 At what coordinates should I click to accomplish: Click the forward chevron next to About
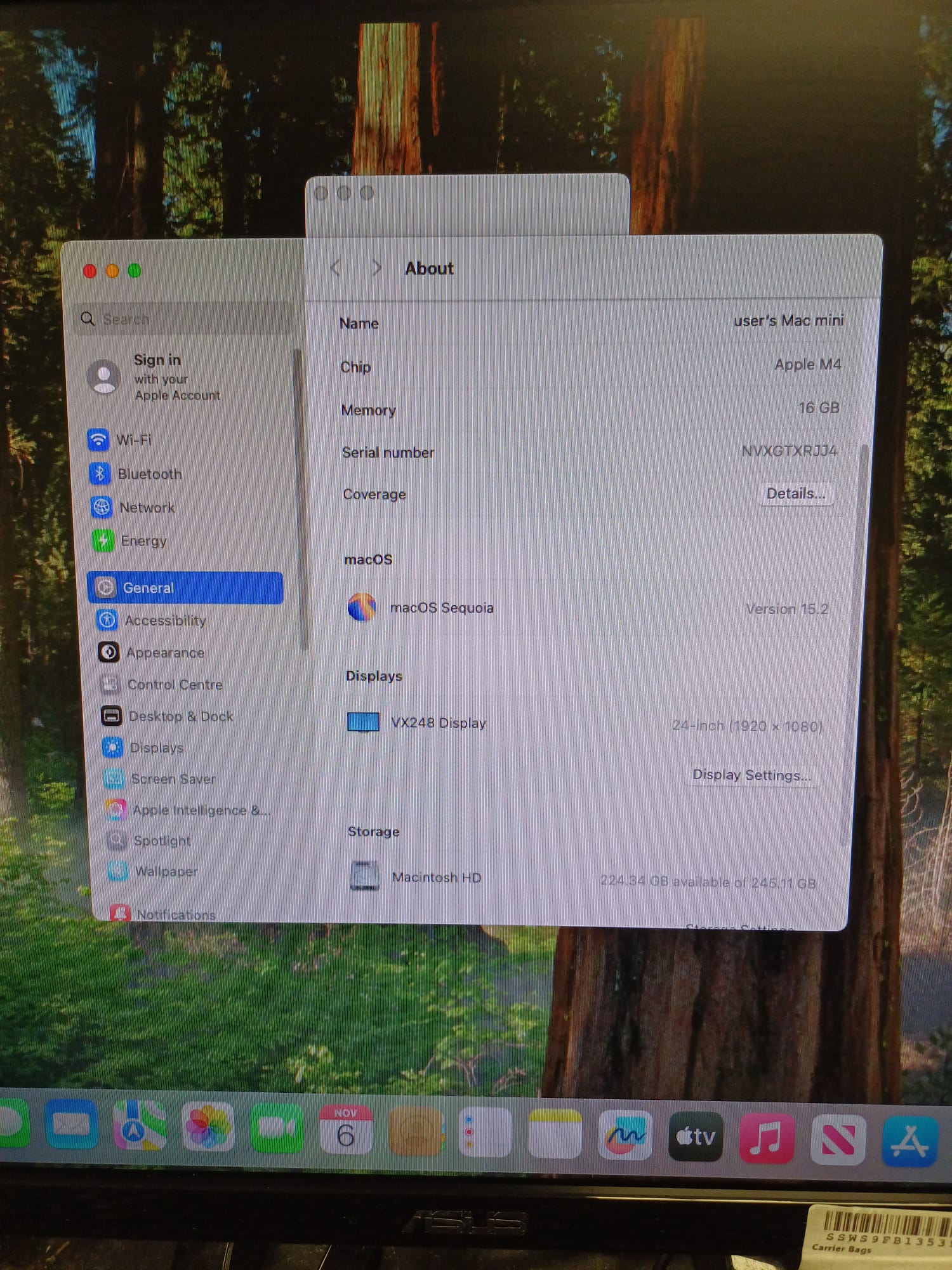coord(376,268)
